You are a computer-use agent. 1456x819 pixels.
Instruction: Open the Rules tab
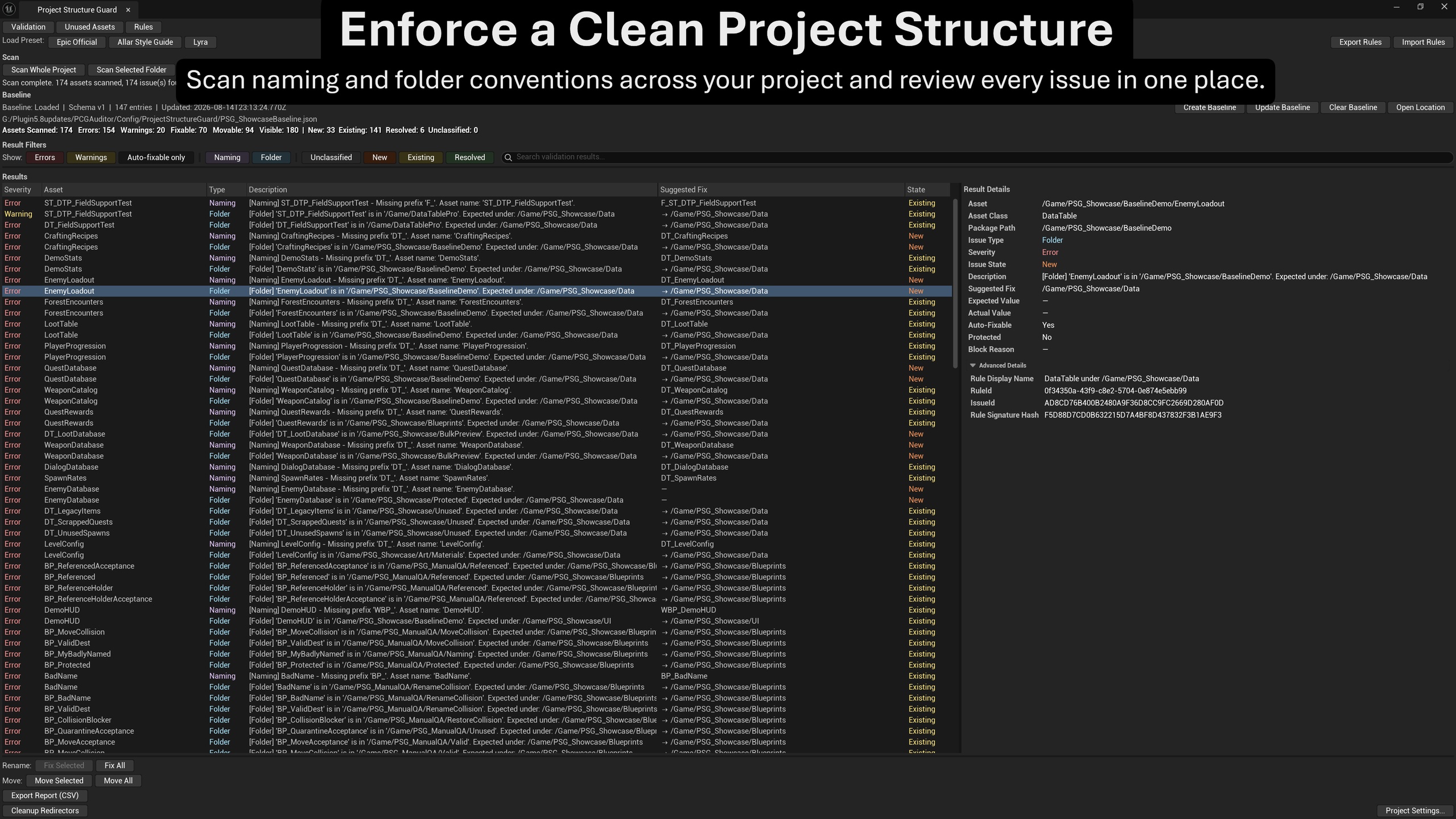pos(143,27)
